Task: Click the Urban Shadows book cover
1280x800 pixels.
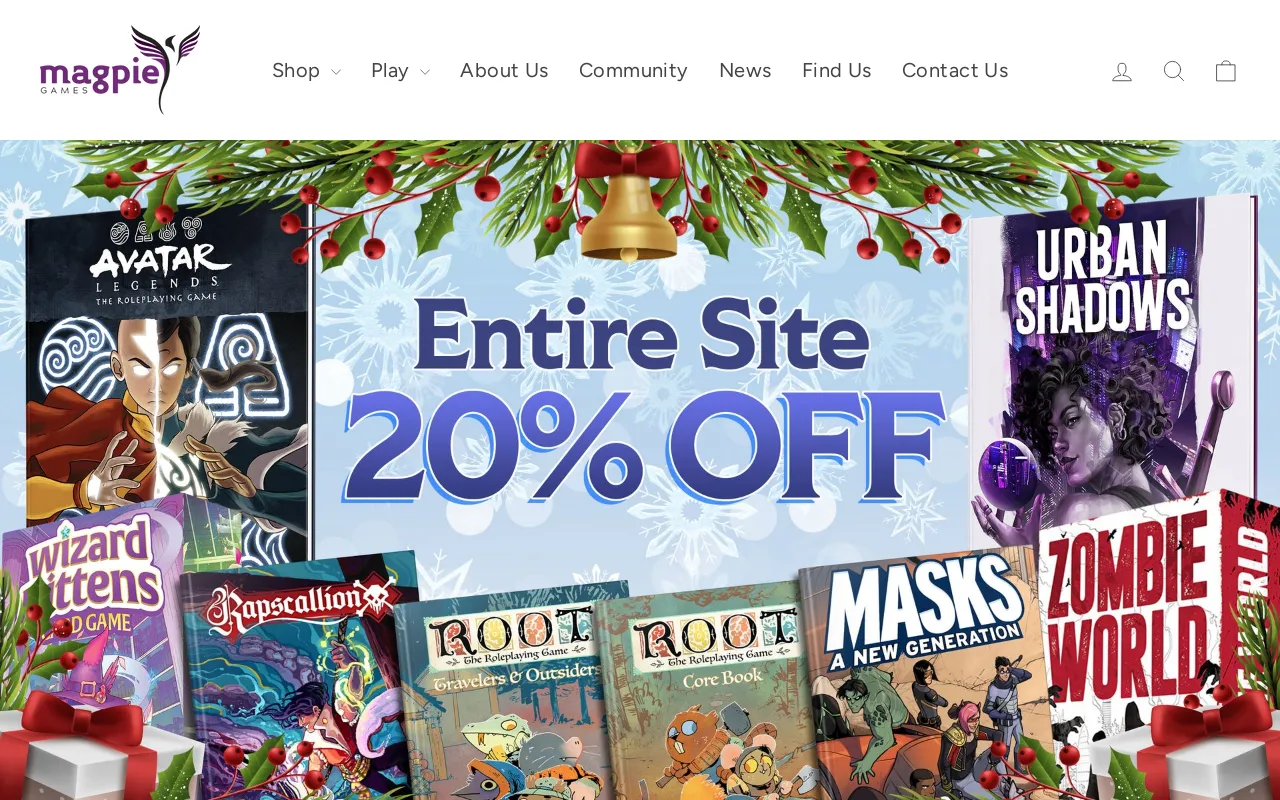Action: pos(1110,370)
